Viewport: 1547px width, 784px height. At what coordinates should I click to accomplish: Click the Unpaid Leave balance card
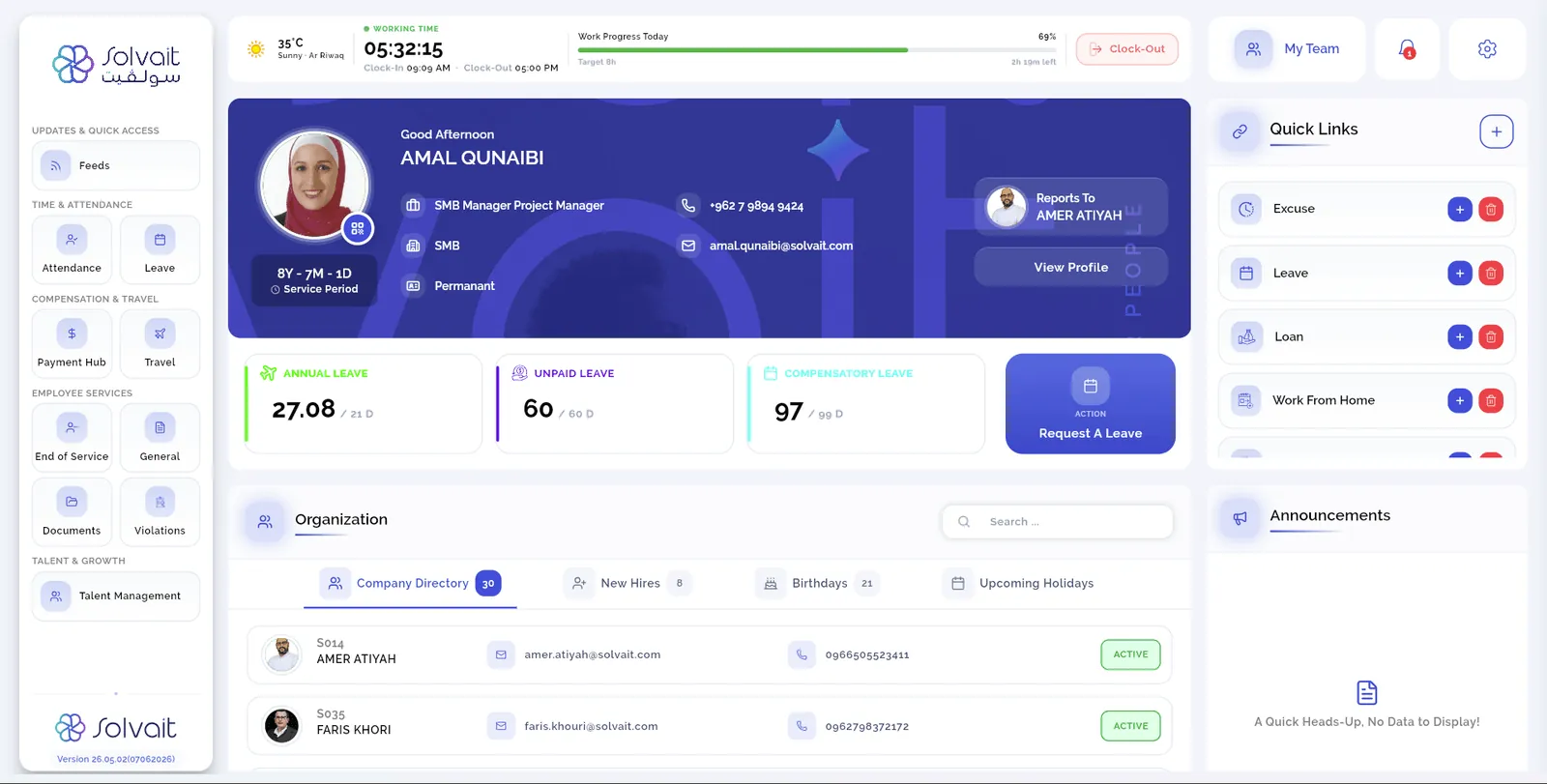[x=615, y=404]
